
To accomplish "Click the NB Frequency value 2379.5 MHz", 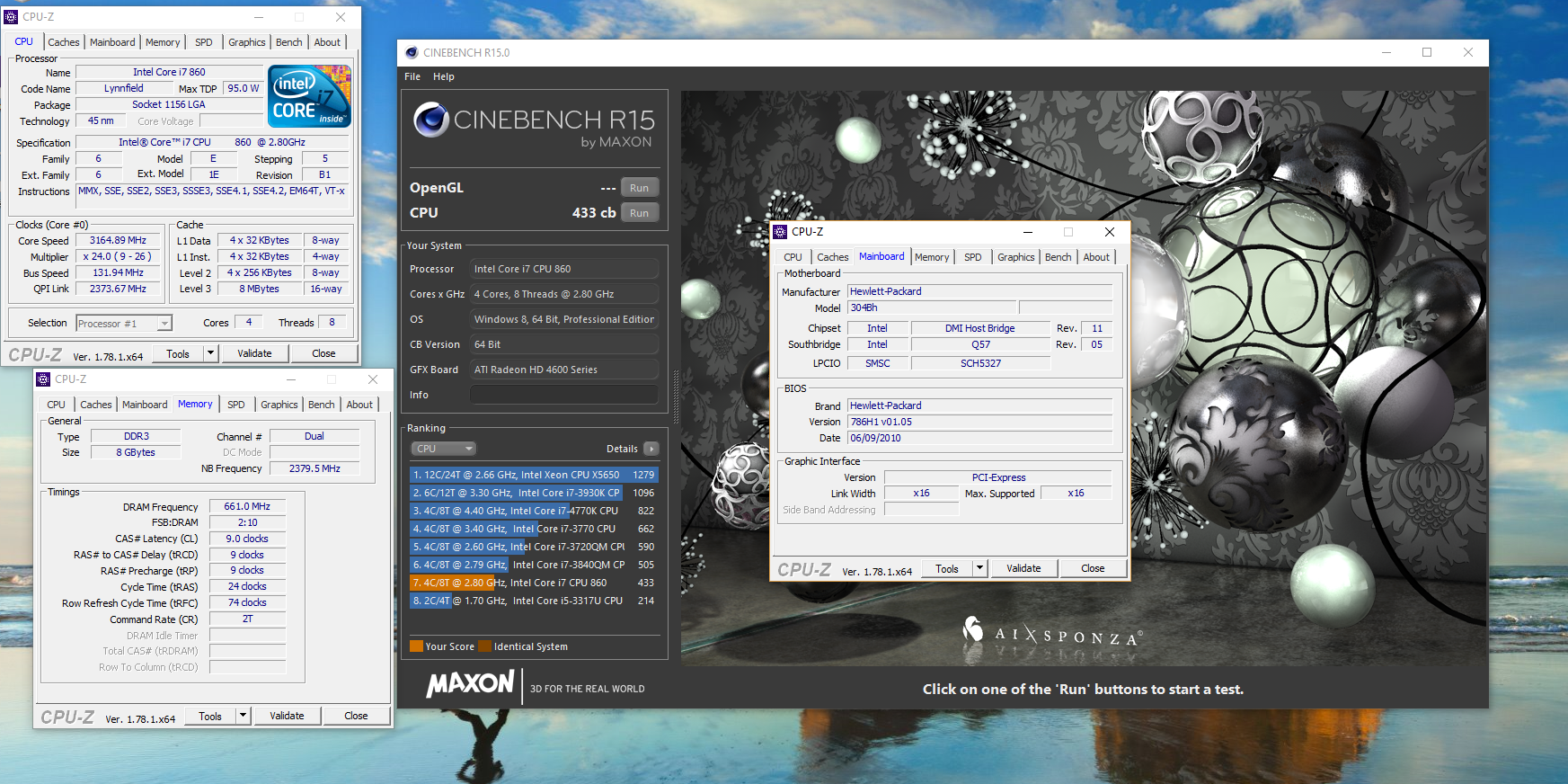I will 314,468.
